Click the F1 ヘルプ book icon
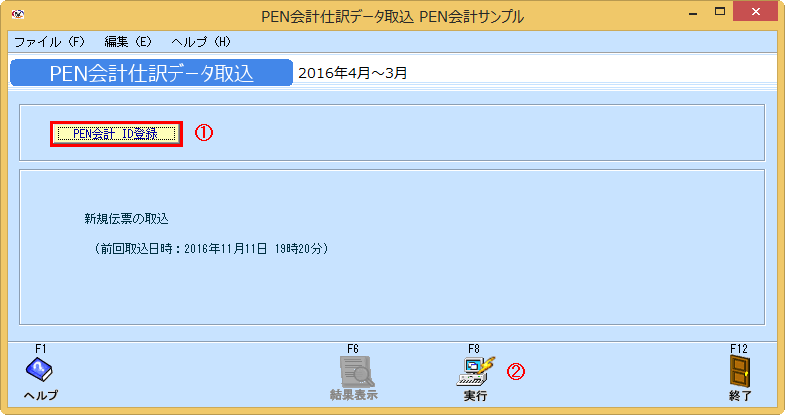This screenshot has height=415, width=785. [39, 369]
